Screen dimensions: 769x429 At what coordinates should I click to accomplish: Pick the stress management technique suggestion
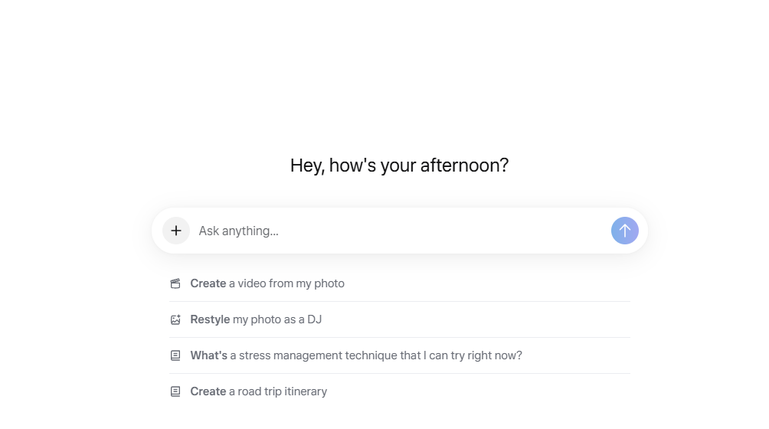coord(356,356)
